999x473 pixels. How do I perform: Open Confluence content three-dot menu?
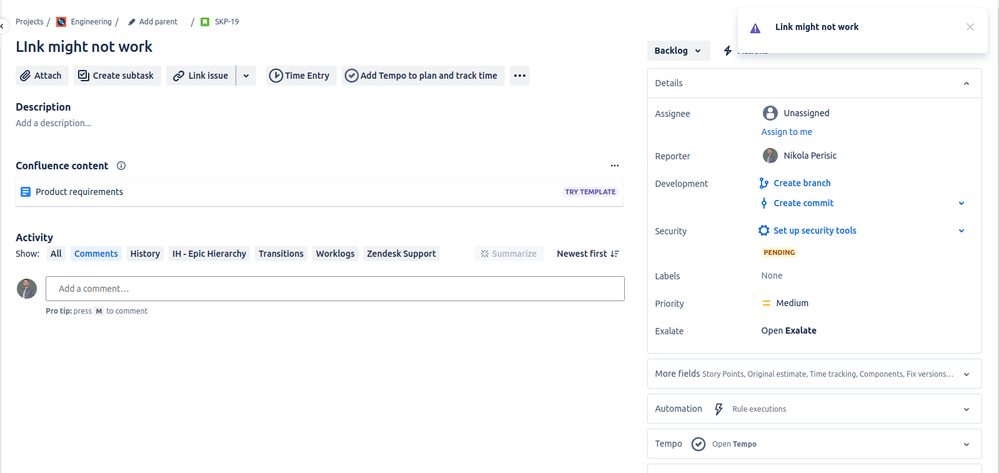point(614,166)
